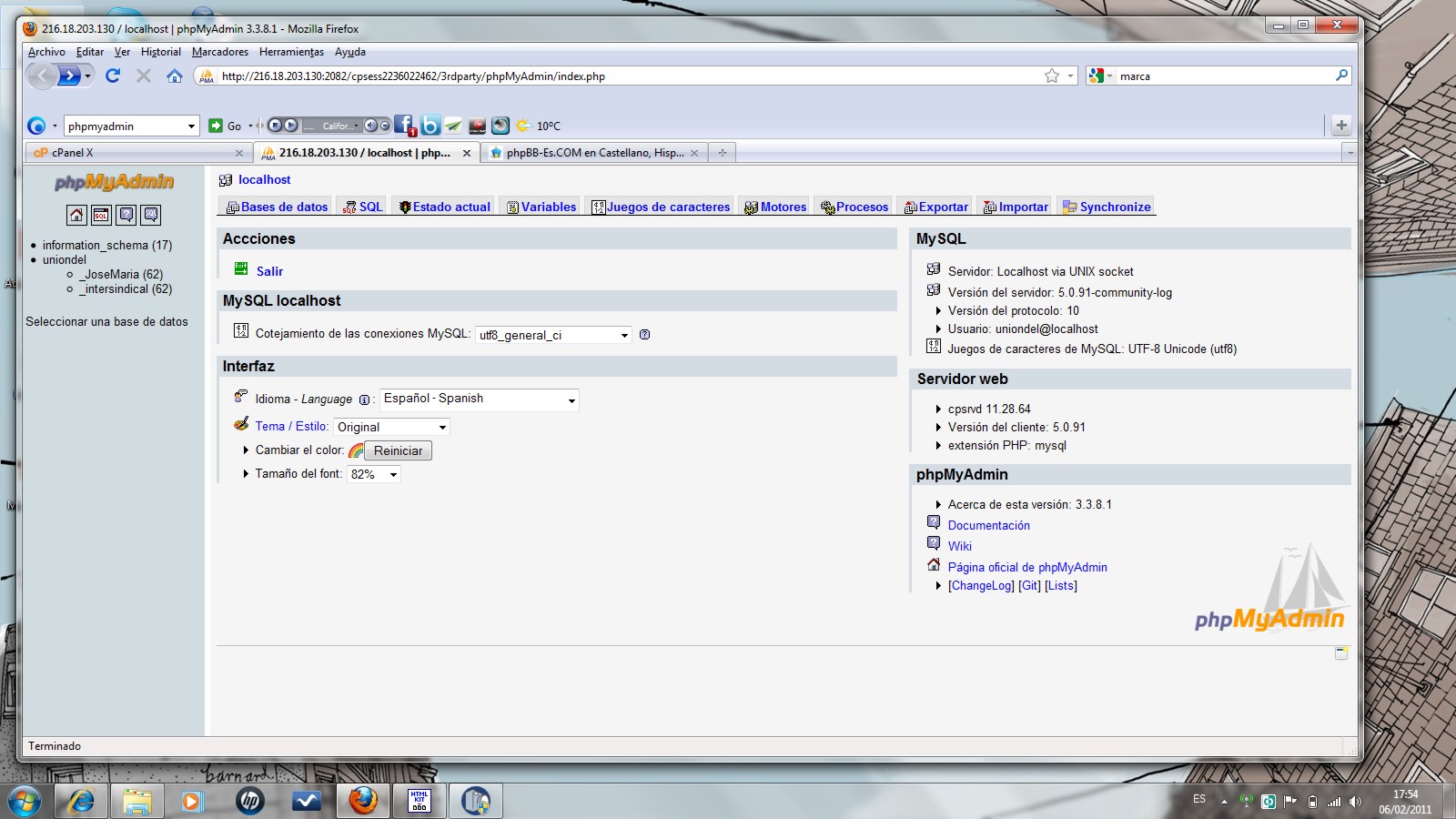Open Firefox from the Windows taskbar
The height and width of the screenshot is (819, 1456).
(363, 801)
